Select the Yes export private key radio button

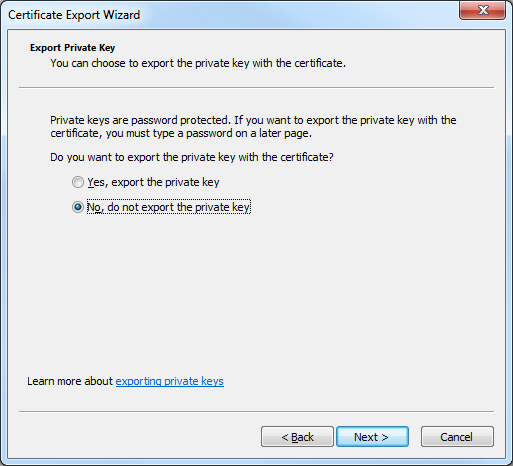78,182
